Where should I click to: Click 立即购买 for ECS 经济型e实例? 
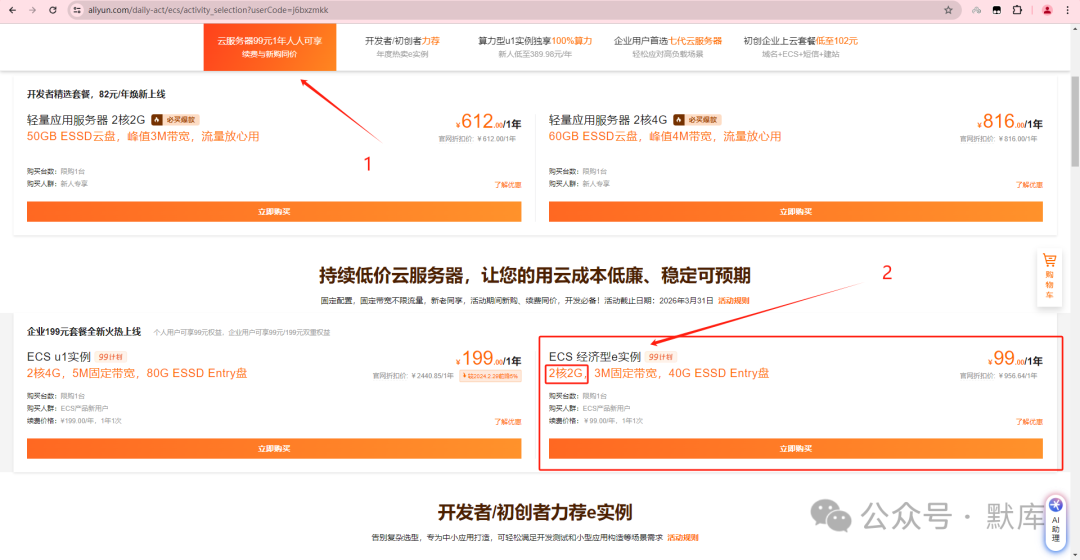click(796, 448)
